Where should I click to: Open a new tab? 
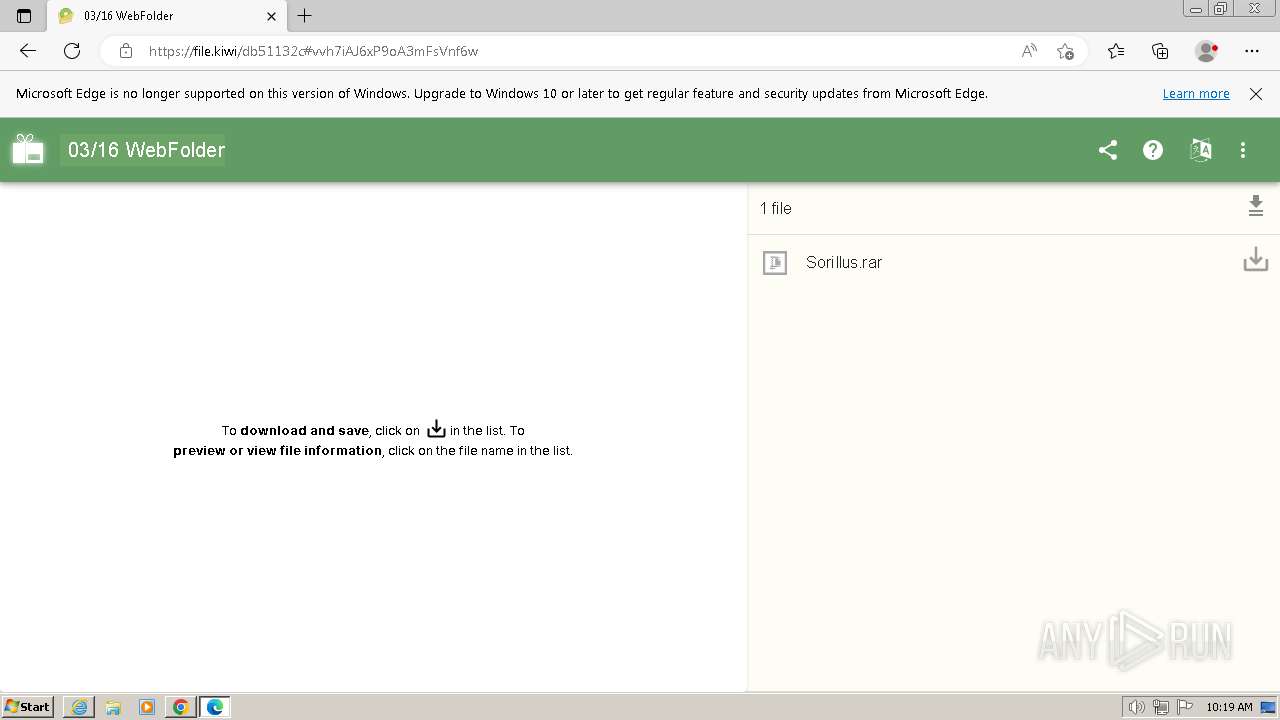point(305,16)
